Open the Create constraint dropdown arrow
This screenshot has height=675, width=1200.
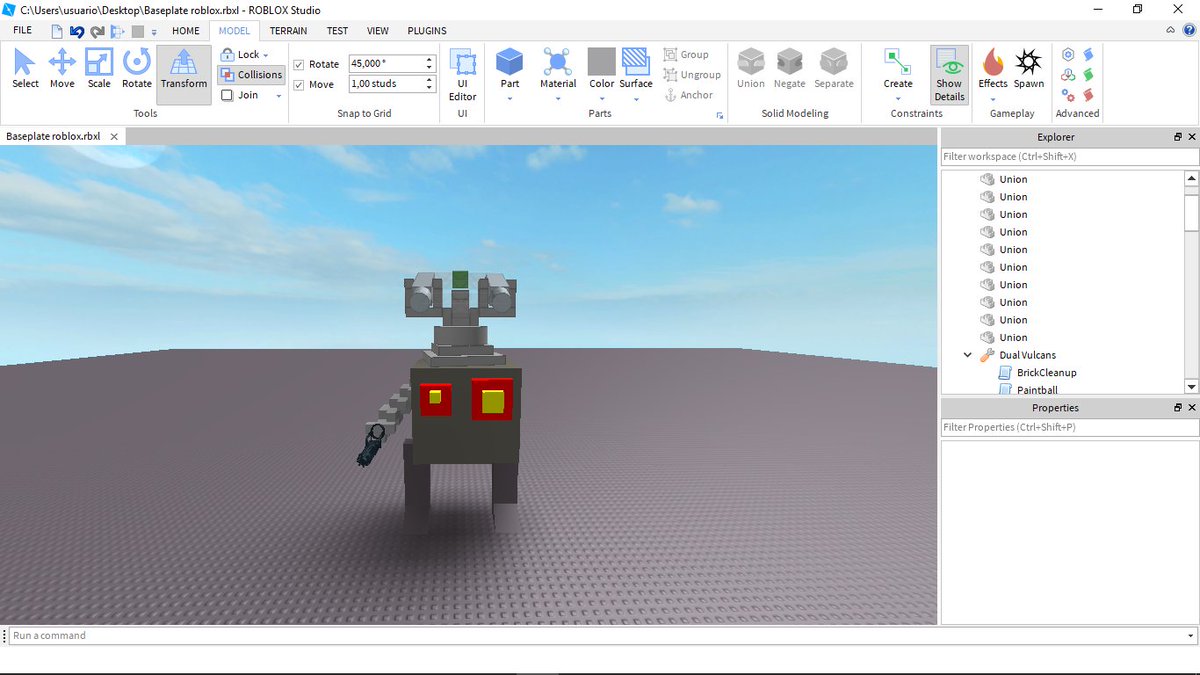coord(898,98)
